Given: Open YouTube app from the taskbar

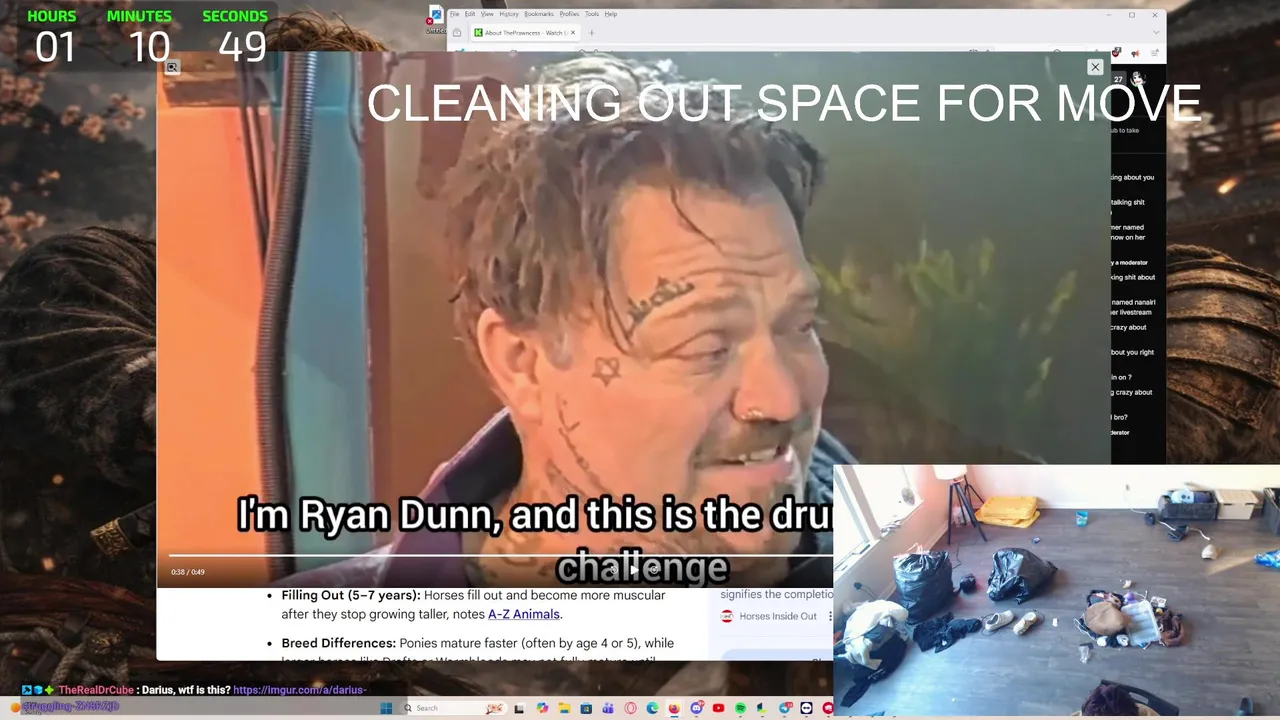Looking at the screenshot, I should [719, 708].
